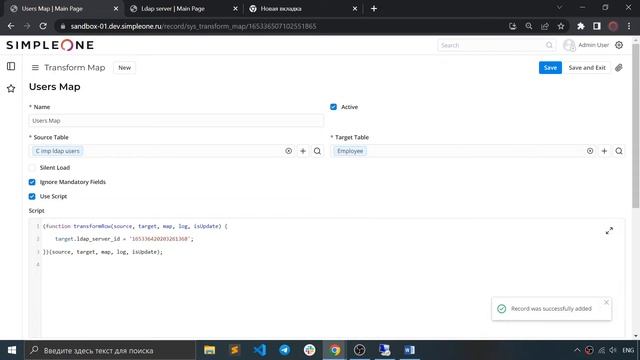Click the Name input field

(176, 121)
